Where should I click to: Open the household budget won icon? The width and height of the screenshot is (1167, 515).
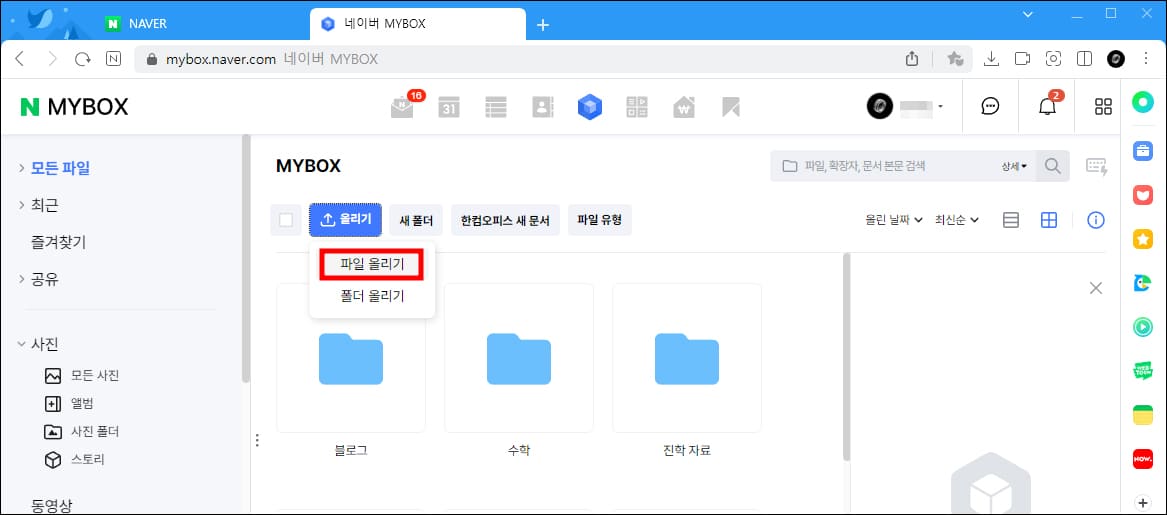coord(683,107)
